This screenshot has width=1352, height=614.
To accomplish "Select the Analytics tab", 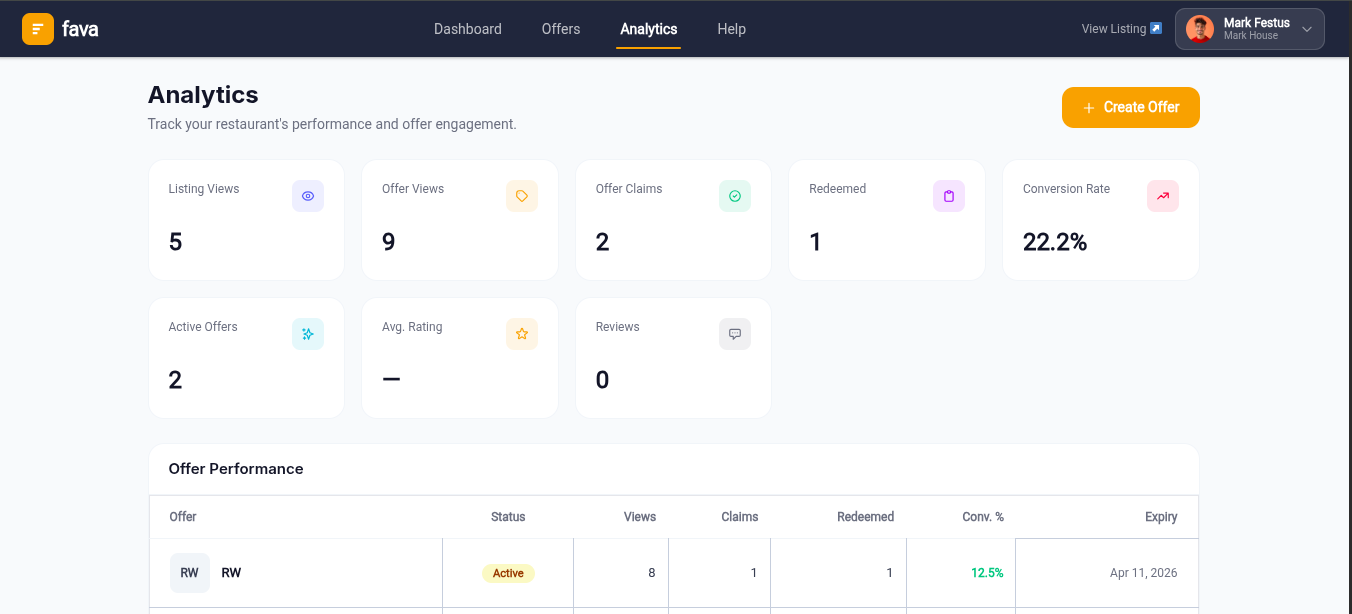I will pyautogui.click(x=649, y=29).
